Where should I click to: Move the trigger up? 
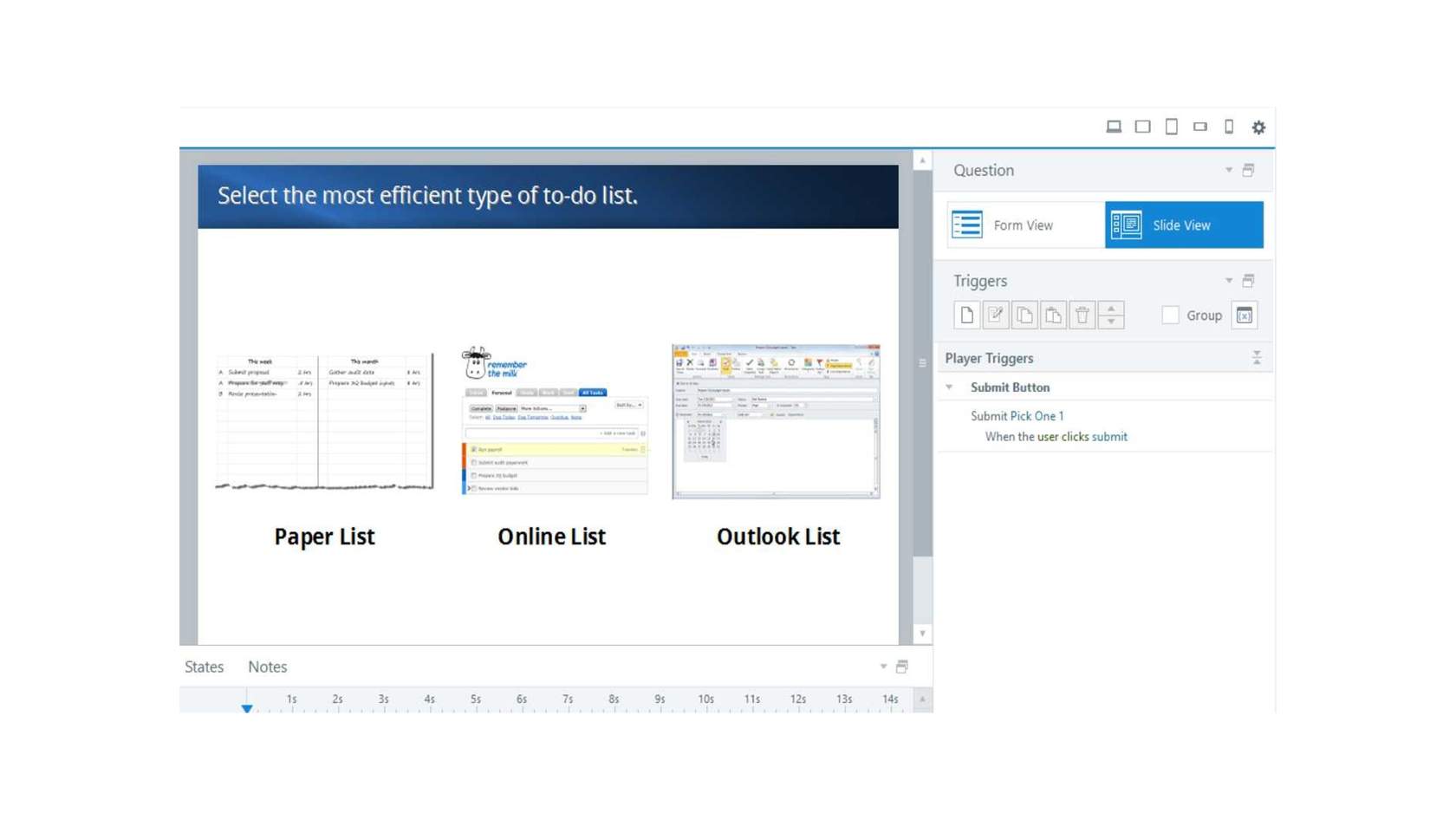1111,308
